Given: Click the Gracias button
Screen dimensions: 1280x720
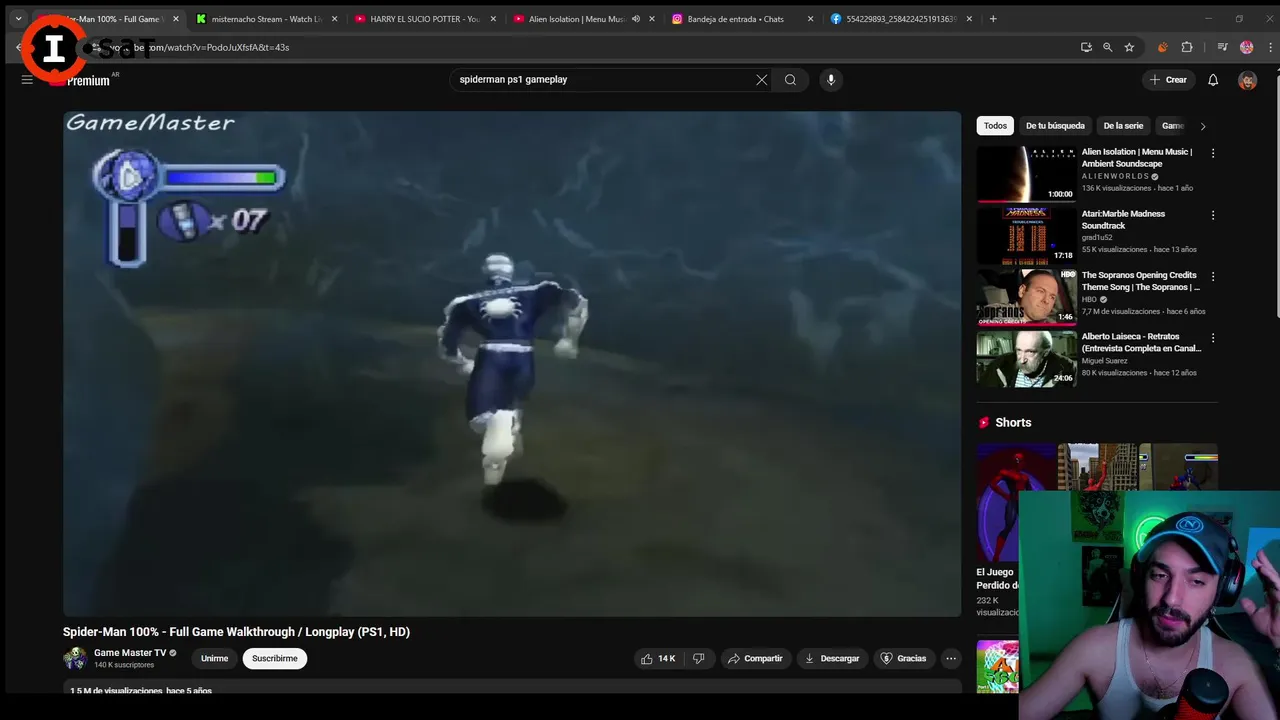Looking at the screenshot, I should point(903,659).
